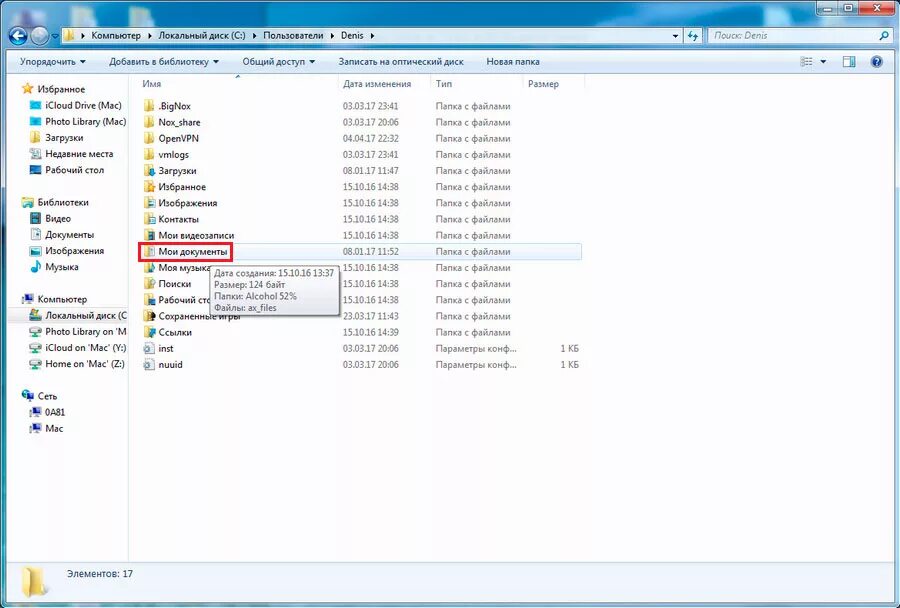
Task: Select the .BigNox folder icon
Action: tap(149, 106)
